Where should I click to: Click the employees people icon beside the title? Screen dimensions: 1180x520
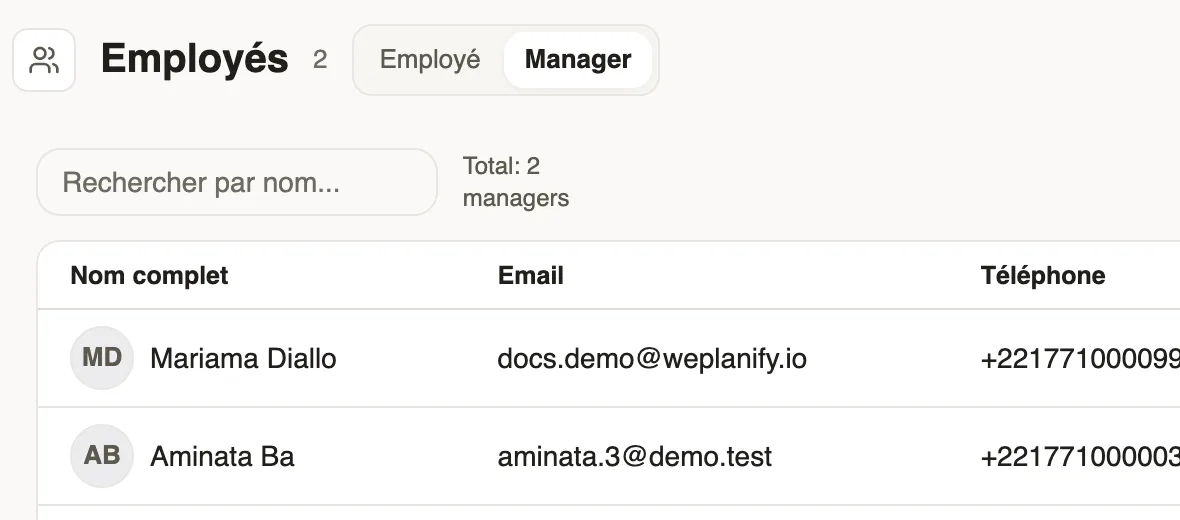[x=44, y=60]
